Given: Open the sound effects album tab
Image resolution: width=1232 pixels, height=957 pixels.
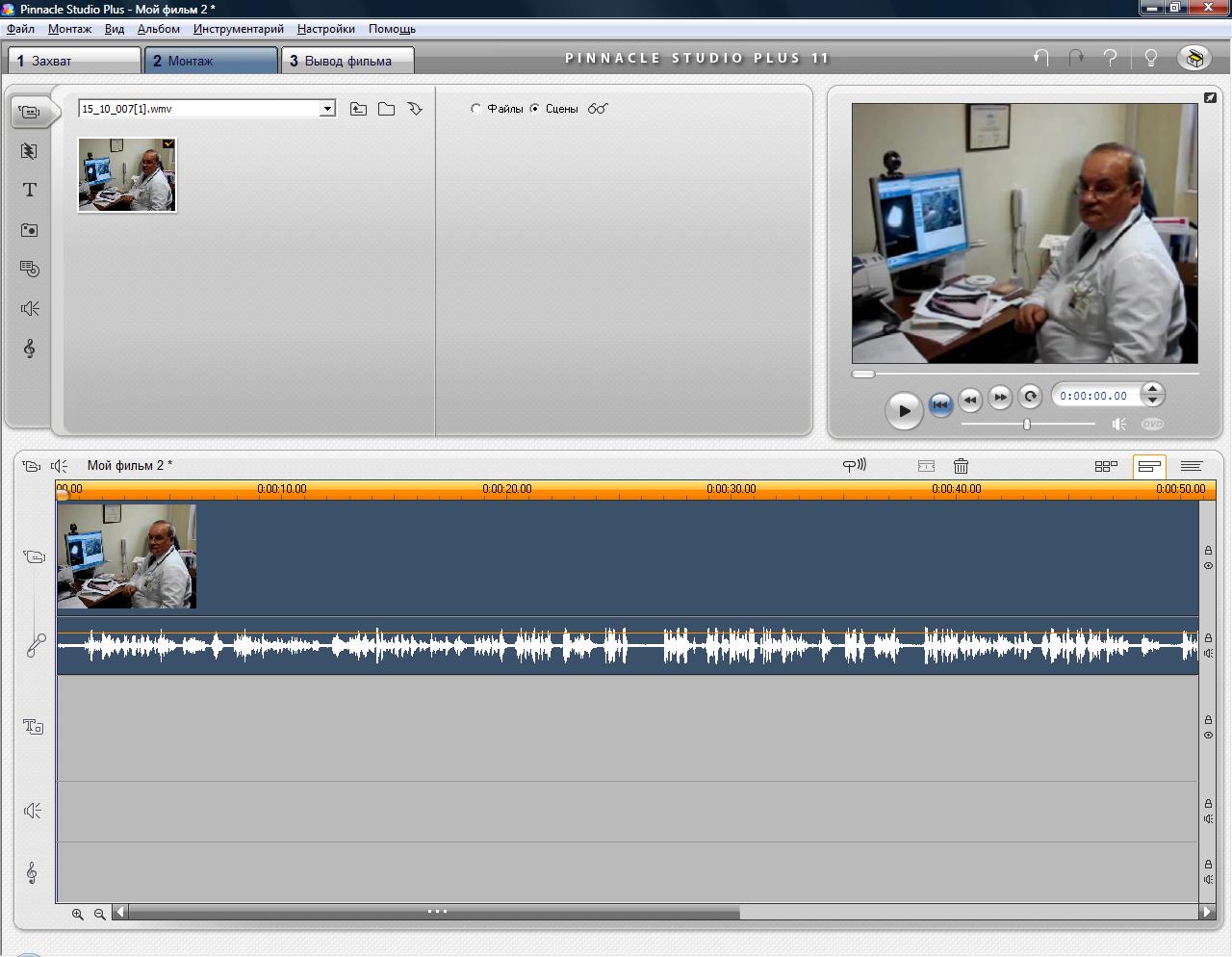Looking at the screenshot, I should 30,308.
